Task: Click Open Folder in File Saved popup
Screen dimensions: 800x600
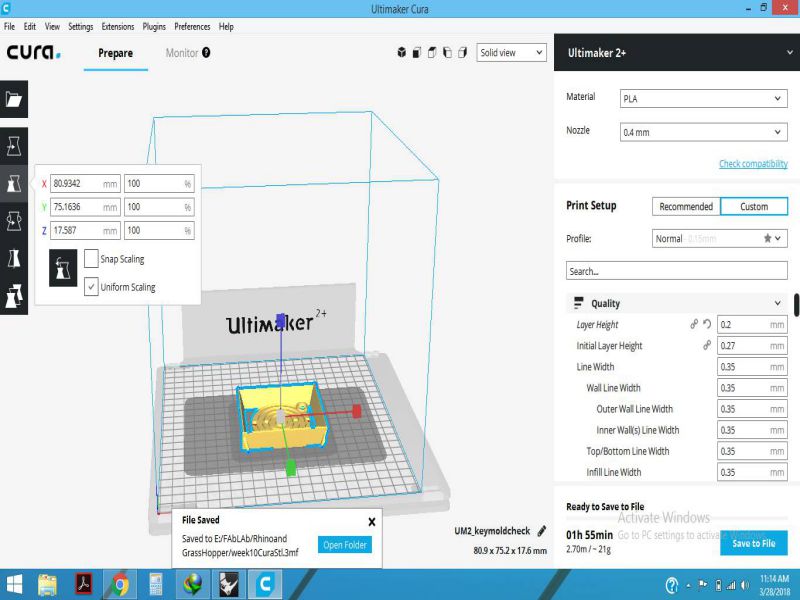Action: (345, 545)
